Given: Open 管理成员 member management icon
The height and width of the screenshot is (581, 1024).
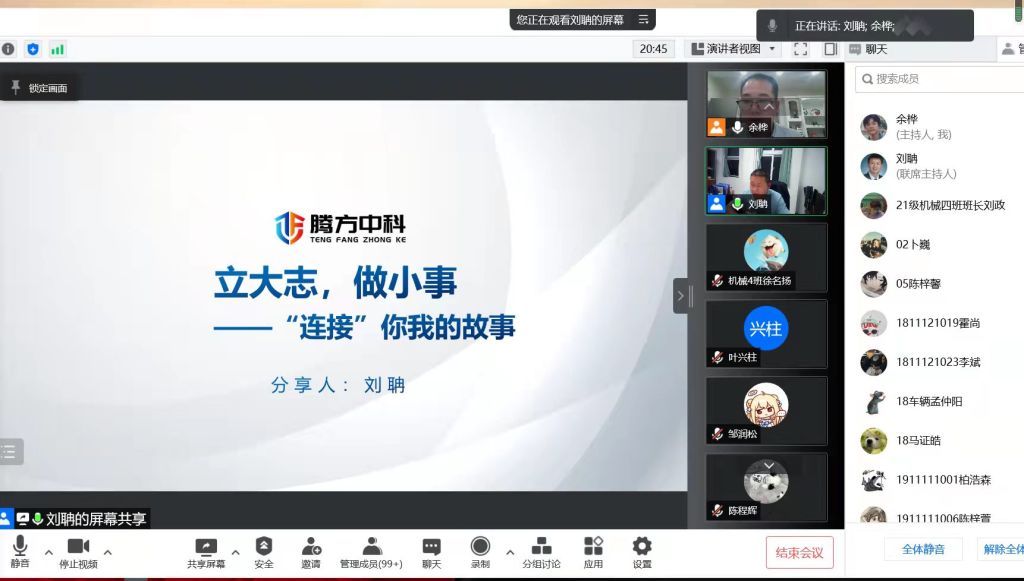Looking at the screenshot, I should 371,546.
